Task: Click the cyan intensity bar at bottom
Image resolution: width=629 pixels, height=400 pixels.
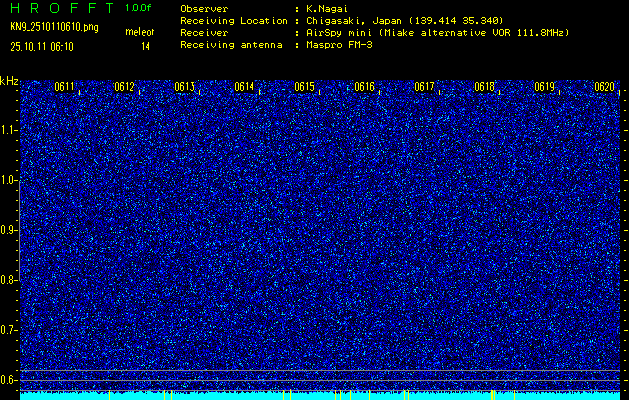Action: coord(320,396)
